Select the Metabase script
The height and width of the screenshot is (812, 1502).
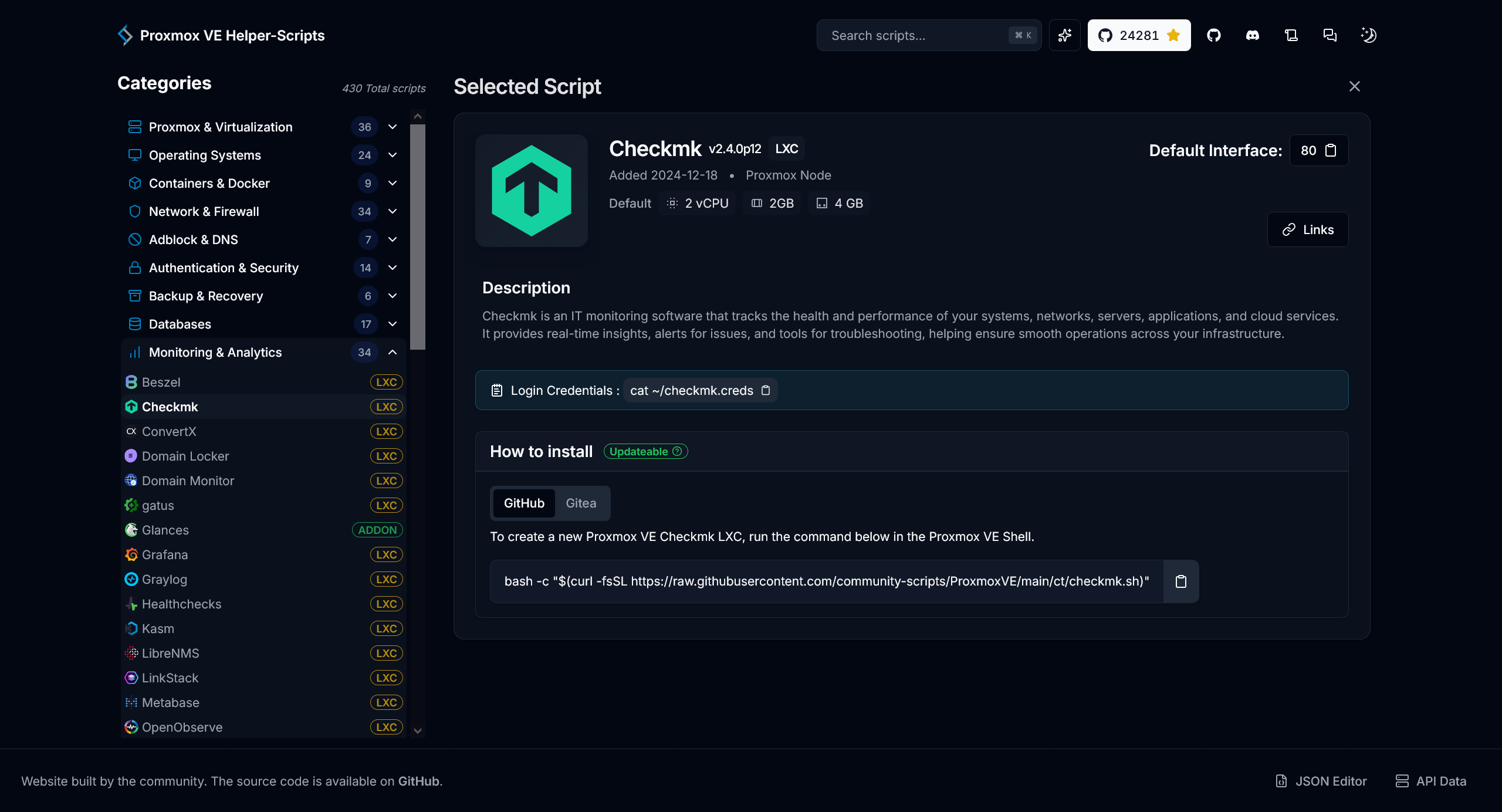263,702
